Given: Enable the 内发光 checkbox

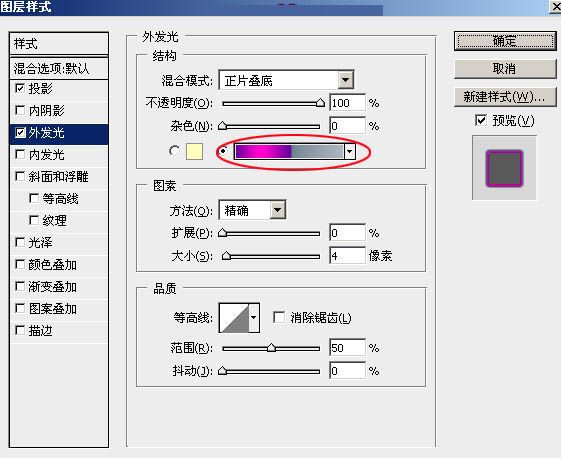Looking at the screenshot, I should coord(20,155).
